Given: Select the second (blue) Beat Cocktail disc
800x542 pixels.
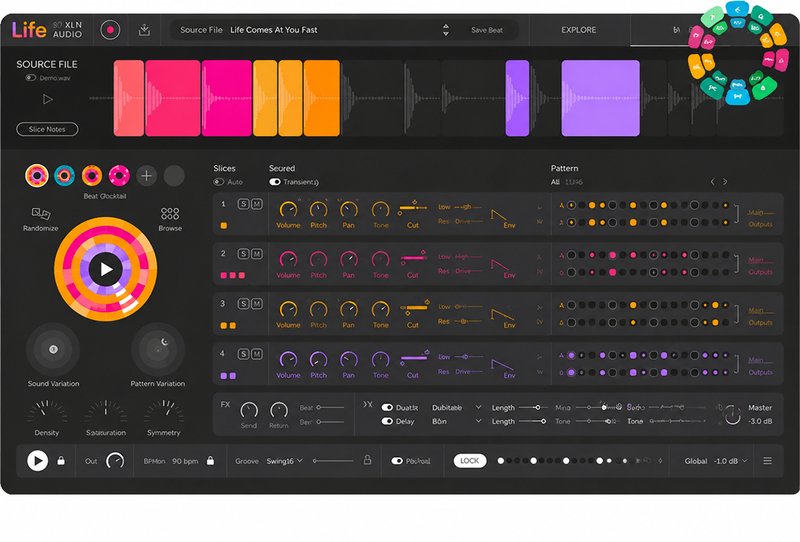Looking at the screenshot, I should pyautogui.click(x=64, y=176).
